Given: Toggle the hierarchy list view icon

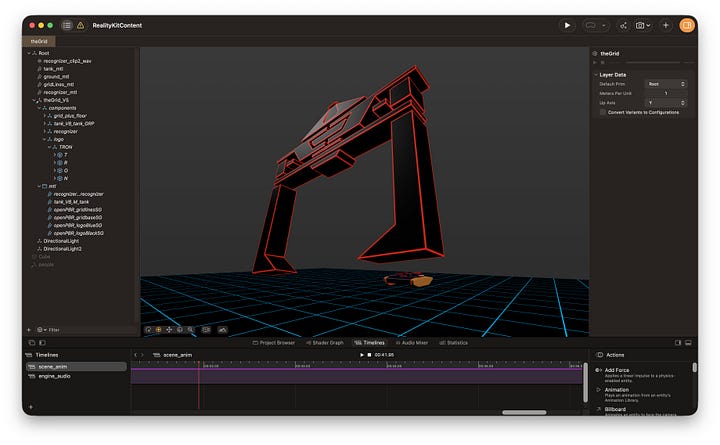Looking at the screenshot, I should [x=67, y=25].
